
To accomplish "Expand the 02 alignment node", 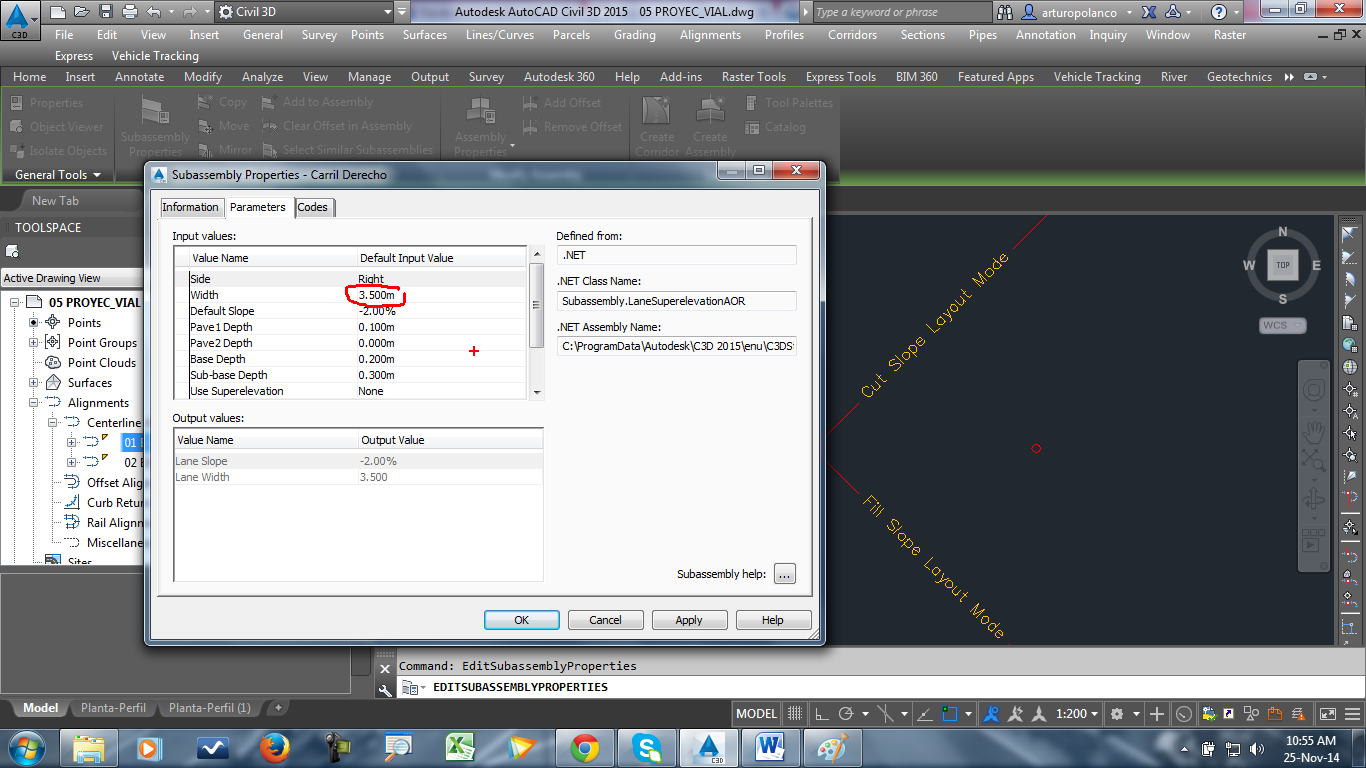I will click(x=71, y=463).
